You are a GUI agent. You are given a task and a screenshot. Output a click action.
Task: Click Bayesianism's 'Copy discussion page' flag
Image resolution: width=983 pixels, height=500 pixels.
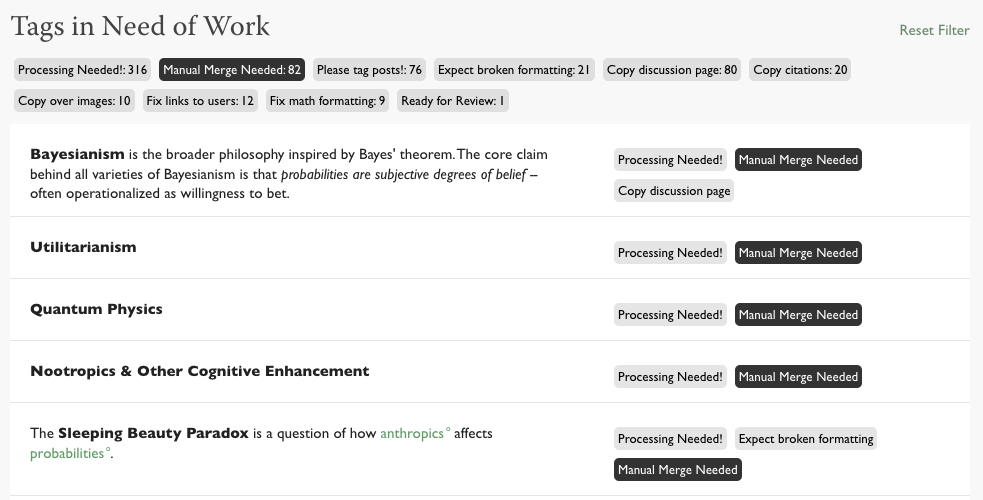[674, 190]
